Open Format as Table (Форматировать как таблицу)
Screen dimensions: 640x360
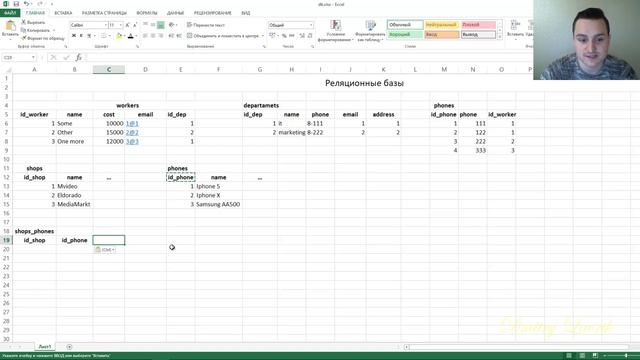click(x=370, y=31)
